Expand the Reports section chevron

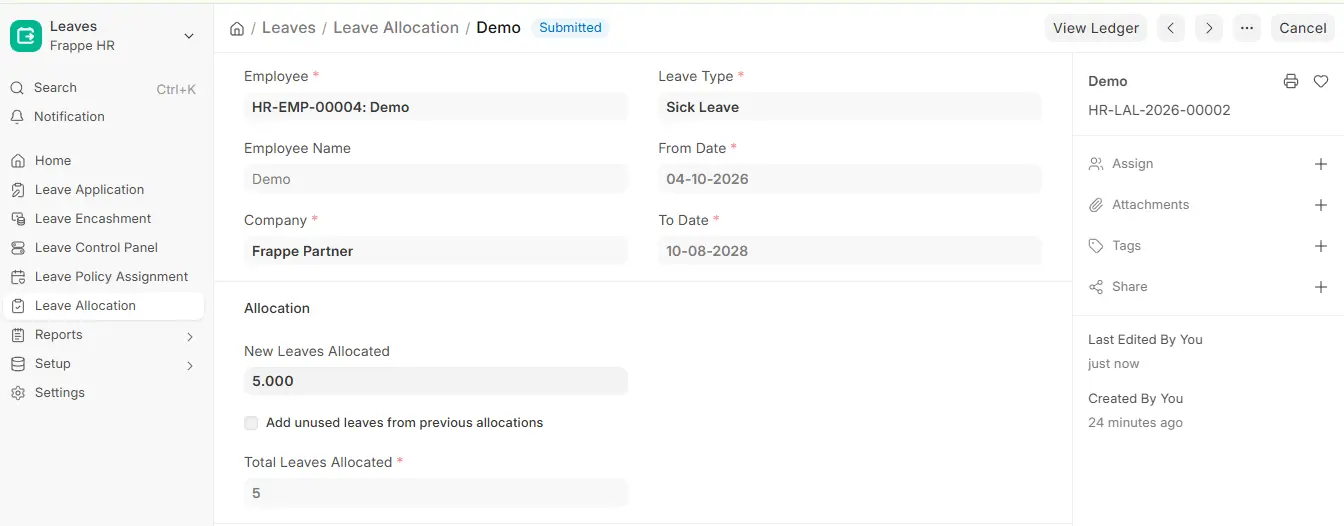click(x=190, y=337)
